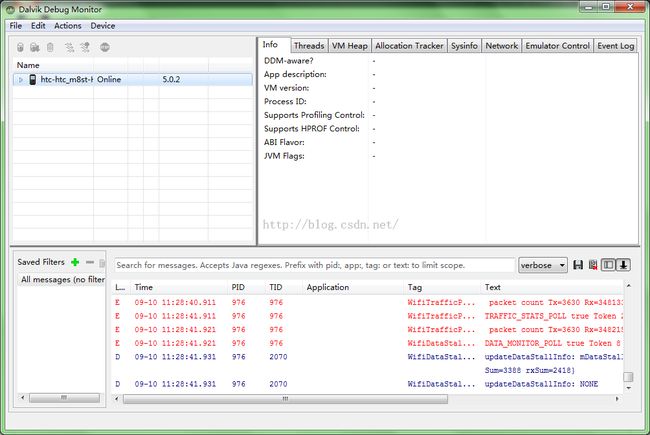This screenshot has width=650, height=435.
Task: Click the Update Threads icon
Action: (x=69, y=47)
